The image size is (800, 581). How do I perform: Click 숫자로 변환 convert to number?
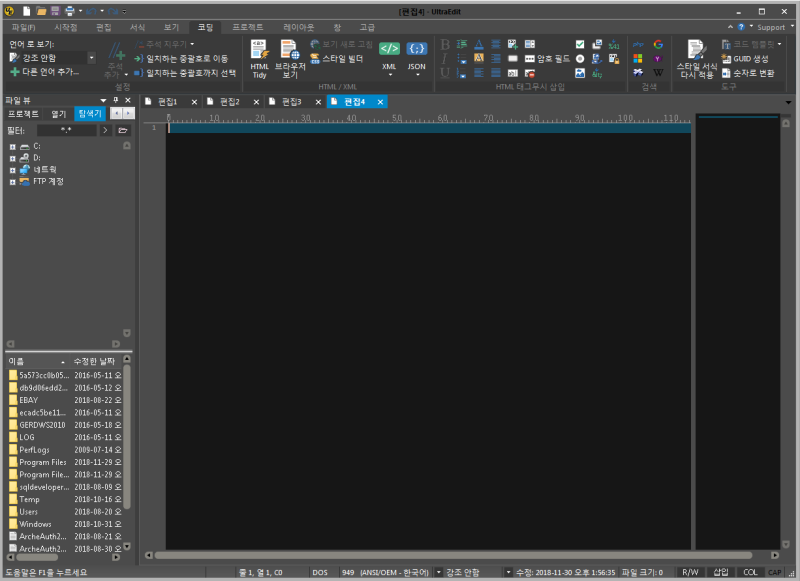[x=748, y=73]
